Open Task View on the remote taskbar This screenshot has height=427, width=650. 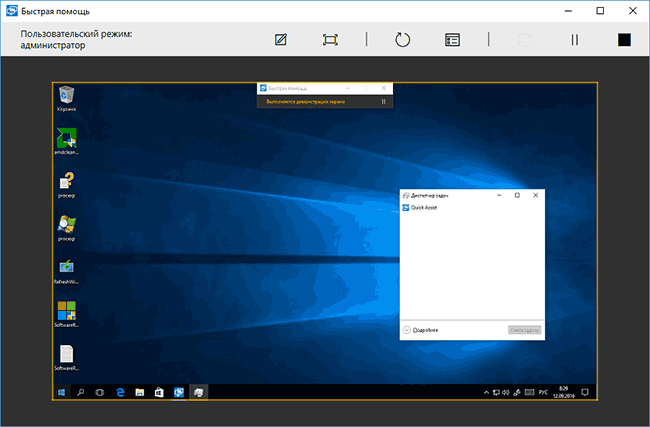99,392
